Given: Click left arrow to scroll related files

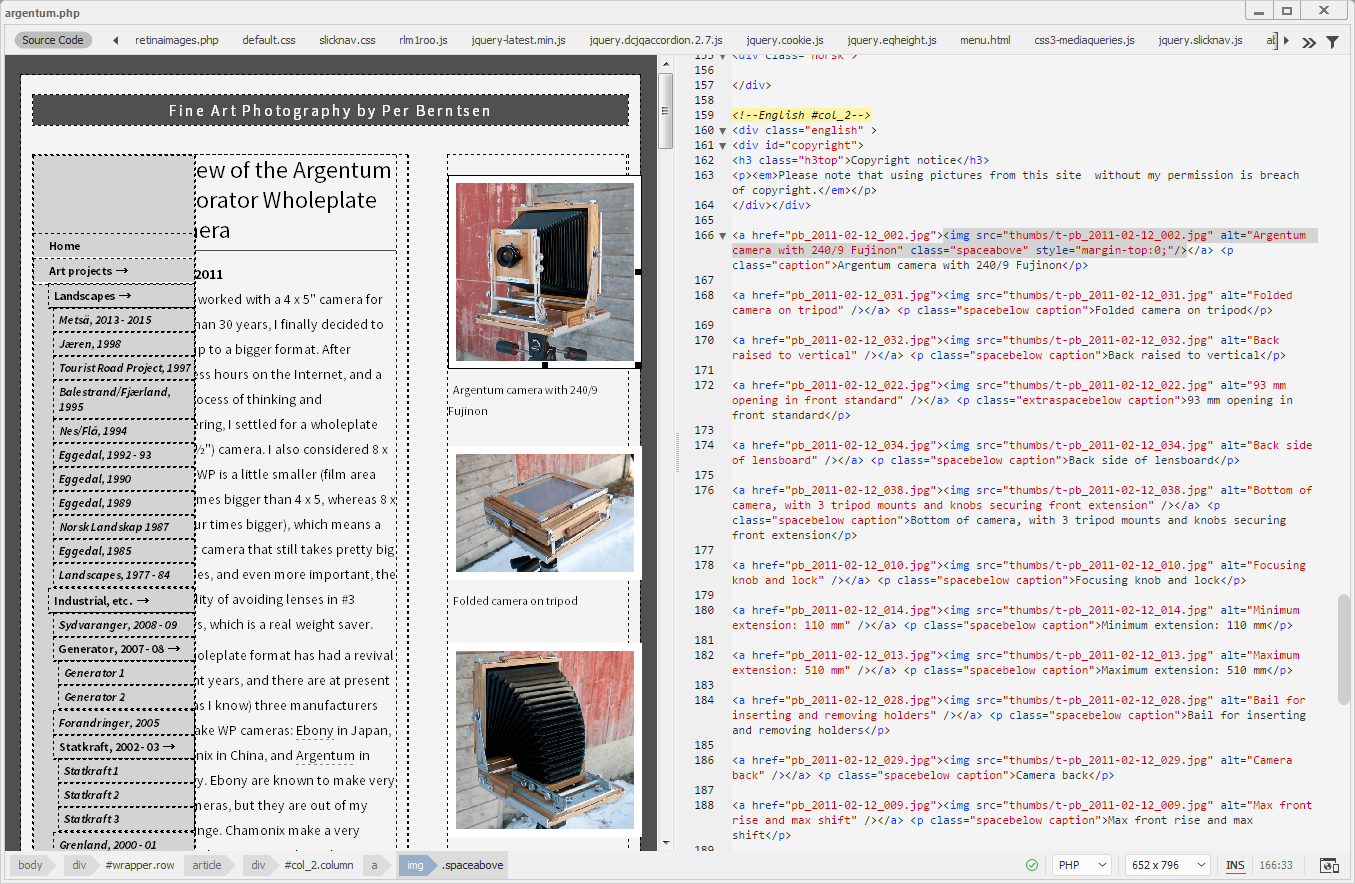Looking at the screenshot, I should pyautogui.click(x=115, y=40).
